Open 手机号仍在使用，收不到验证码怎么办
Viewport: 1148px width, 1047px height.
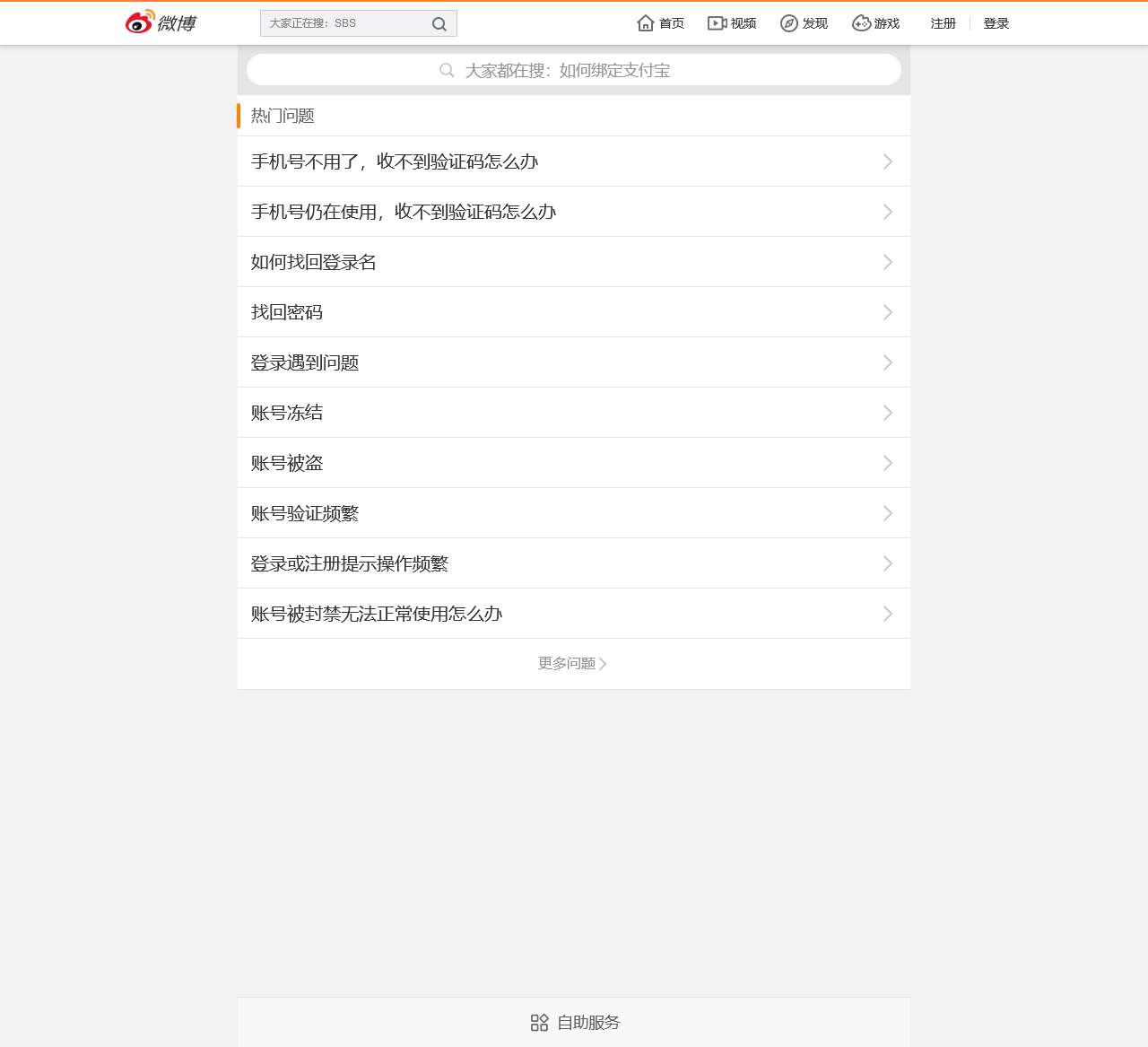(x=574, y=212)
